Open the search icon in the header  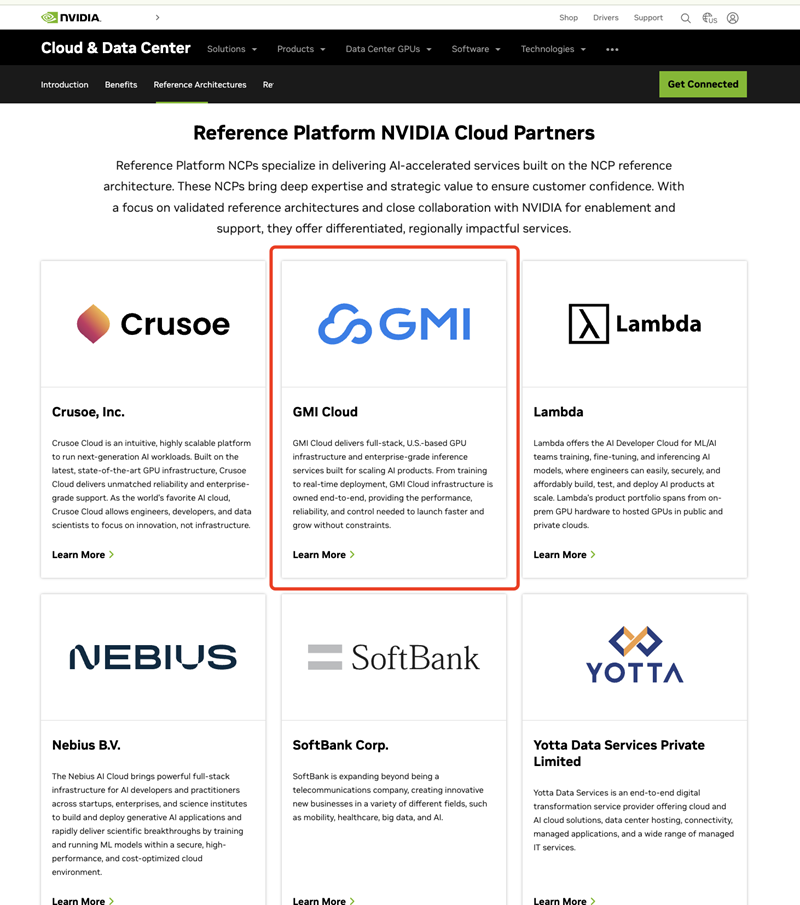(x=685, y=17)
